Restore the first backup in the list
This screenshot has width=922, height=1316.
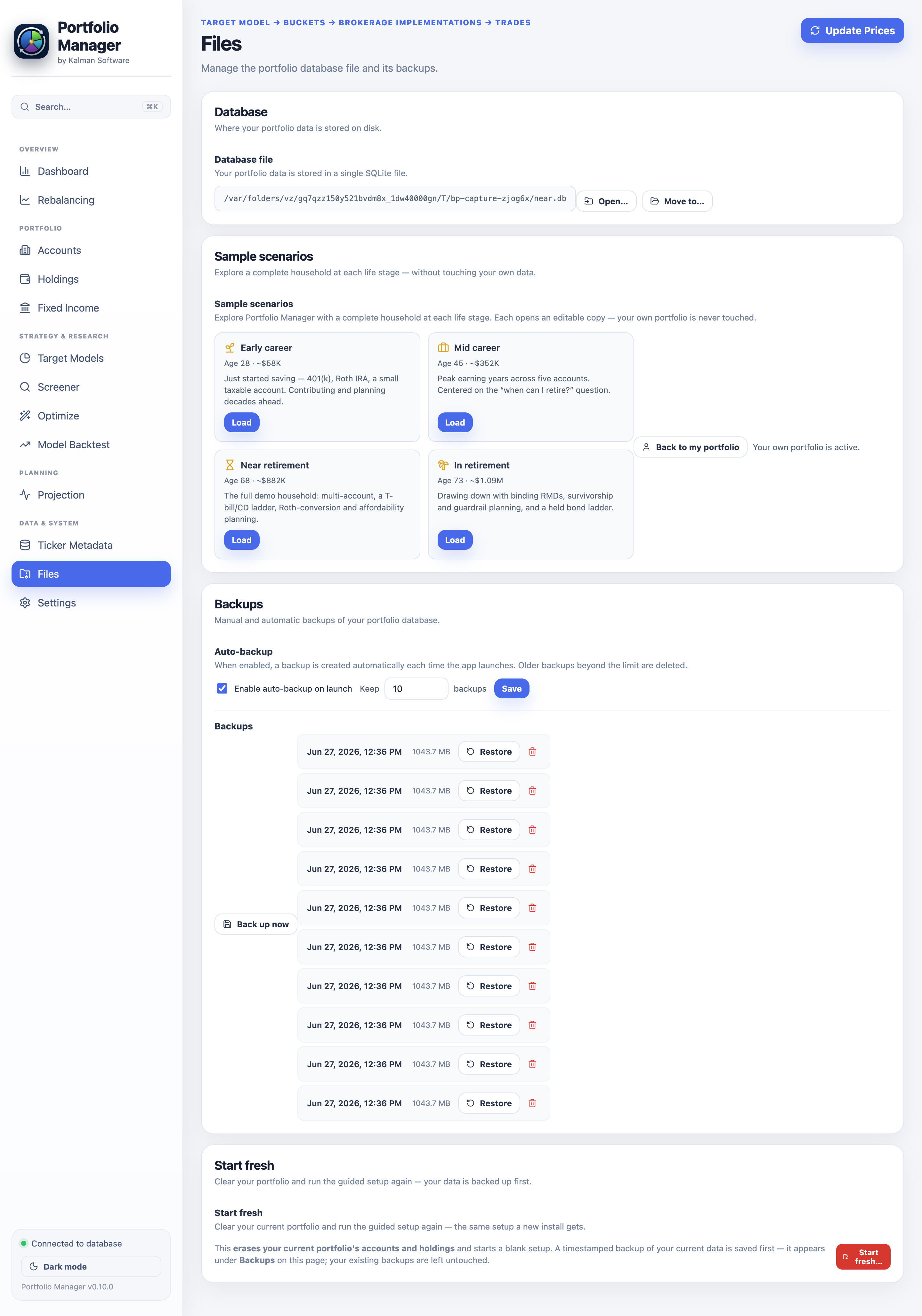point(489,751)
